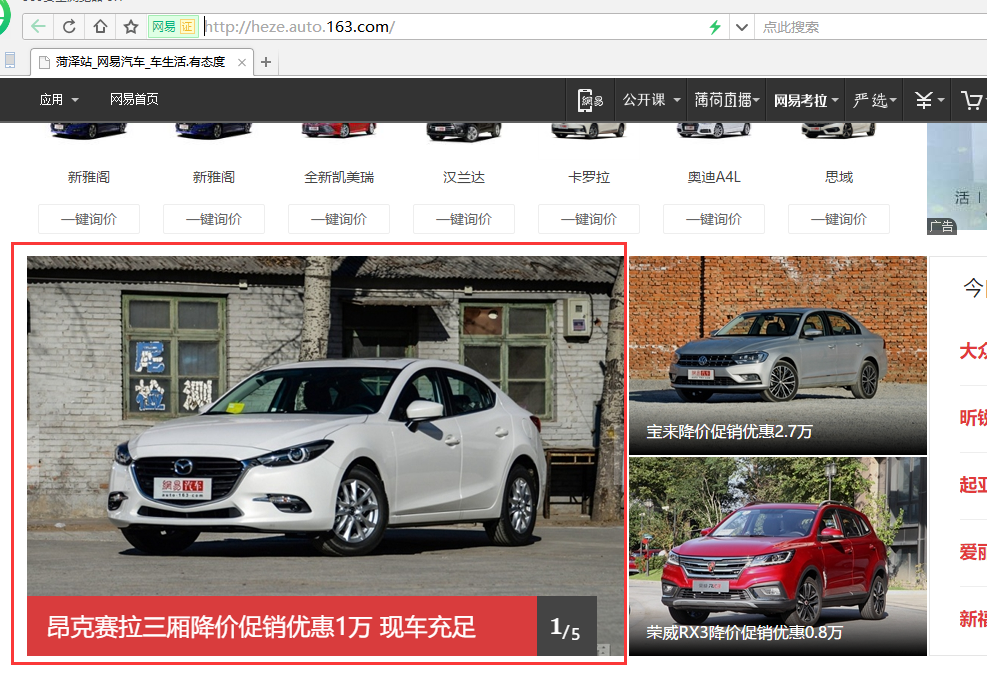Focus the heze.auto.163.com address field
This screenshot has width=987, height=675.
[x=454, y=27]
